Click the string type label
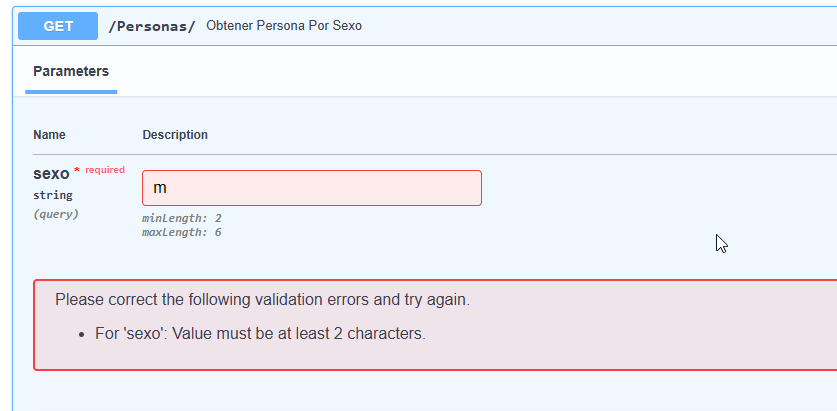Screen dimensions: 837x411 (53, 195)
